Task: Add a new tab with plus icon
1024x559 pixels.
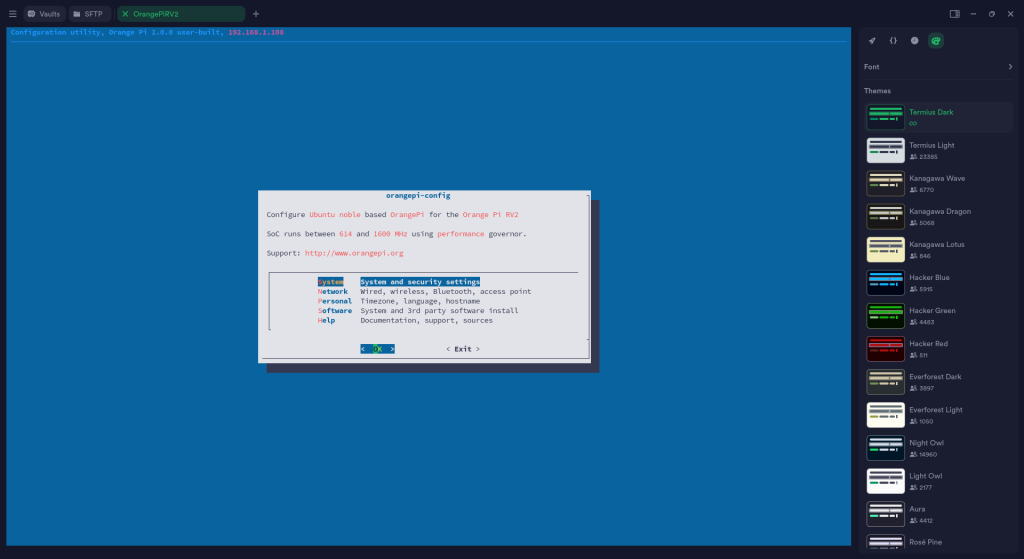Action: (x=256, y=14)
